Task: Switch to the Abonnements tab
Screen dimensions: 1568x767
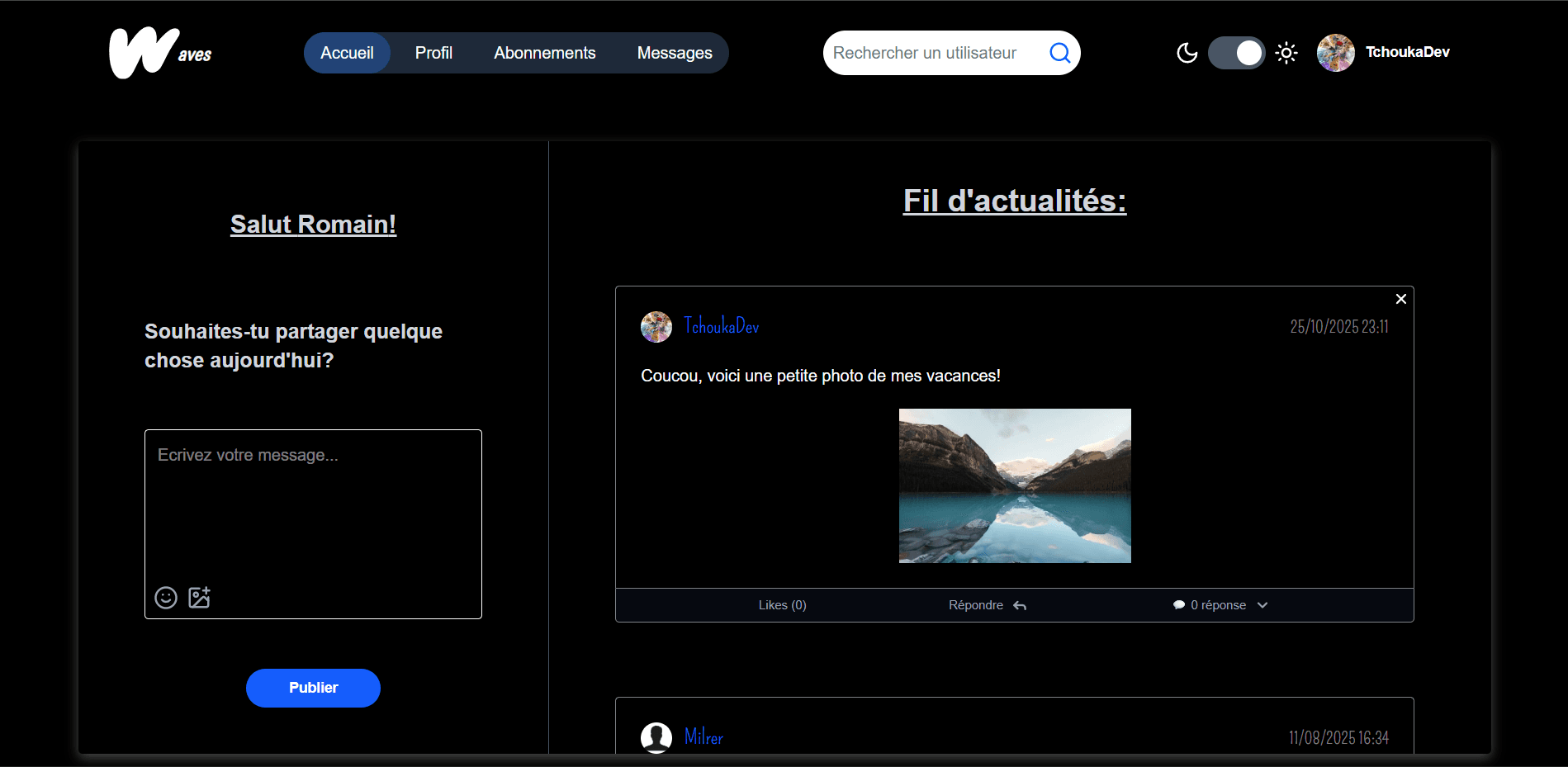Action: pos(544,53)
